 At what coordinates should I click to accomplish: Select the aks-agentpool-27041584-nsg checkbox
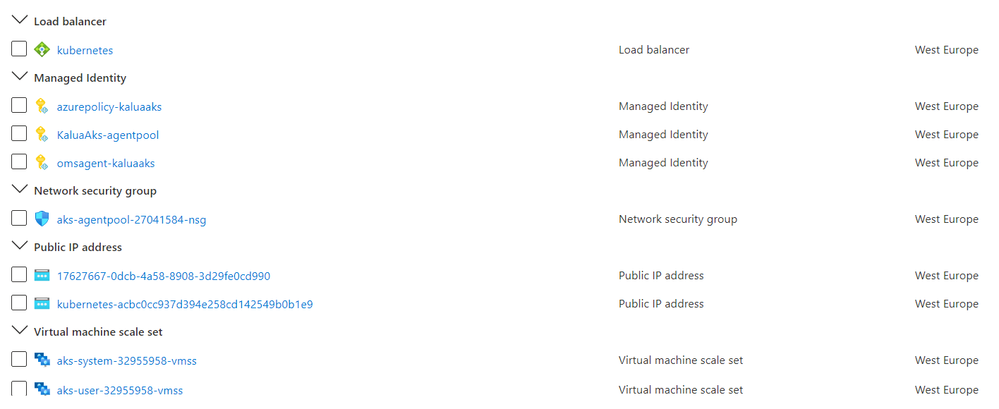19,219
